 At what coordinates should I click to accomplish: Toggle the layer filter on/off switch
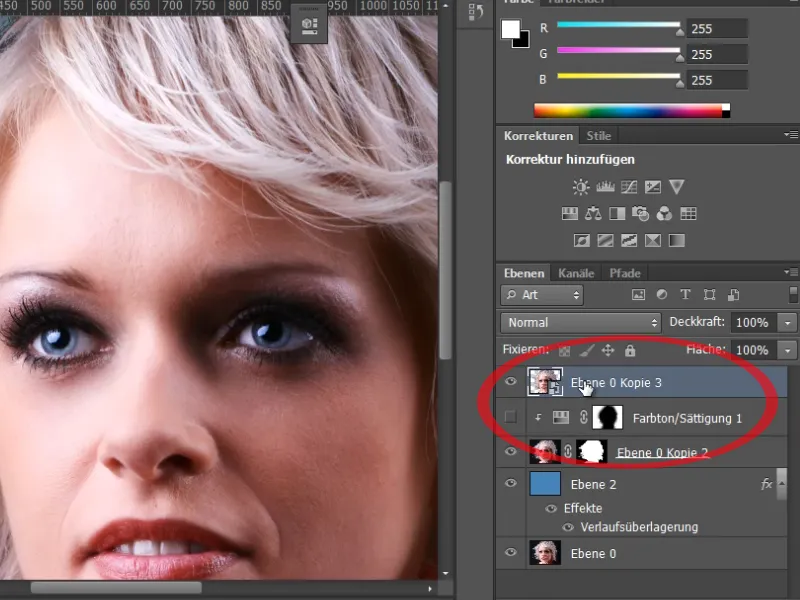[x=793, y=294]
